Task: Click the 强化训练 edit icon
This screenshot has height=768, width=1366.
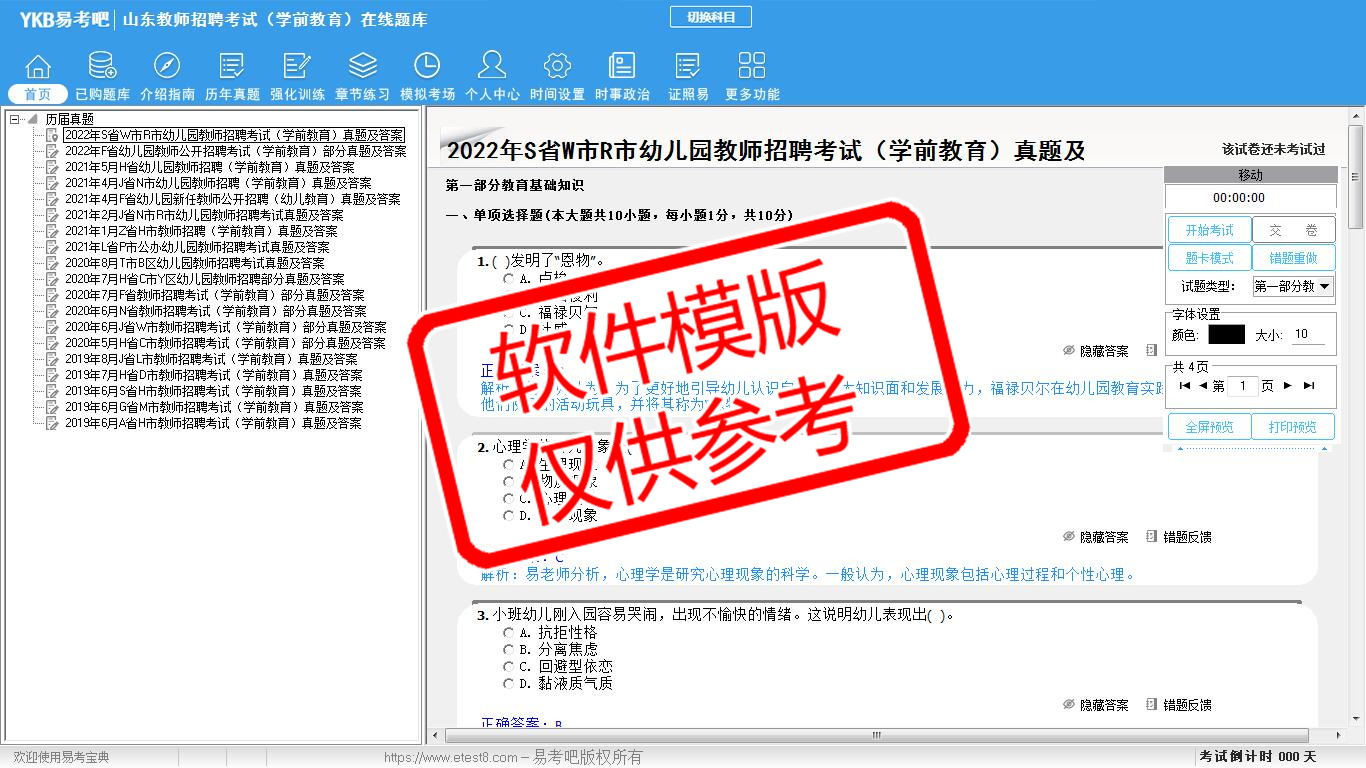Action: tap(297, 67)
